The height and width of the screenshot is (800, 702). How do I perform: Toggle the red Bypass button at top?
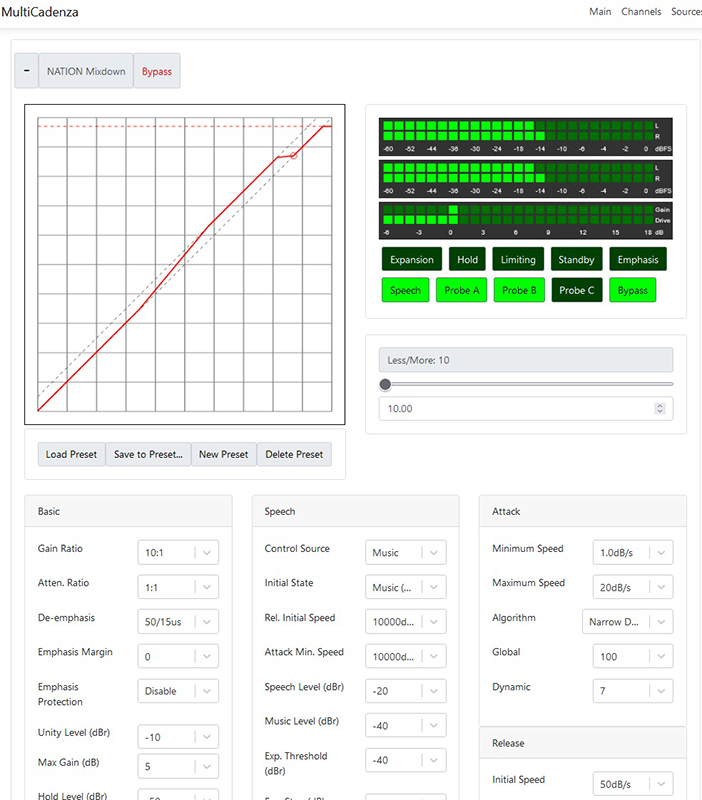pos(157,71)
